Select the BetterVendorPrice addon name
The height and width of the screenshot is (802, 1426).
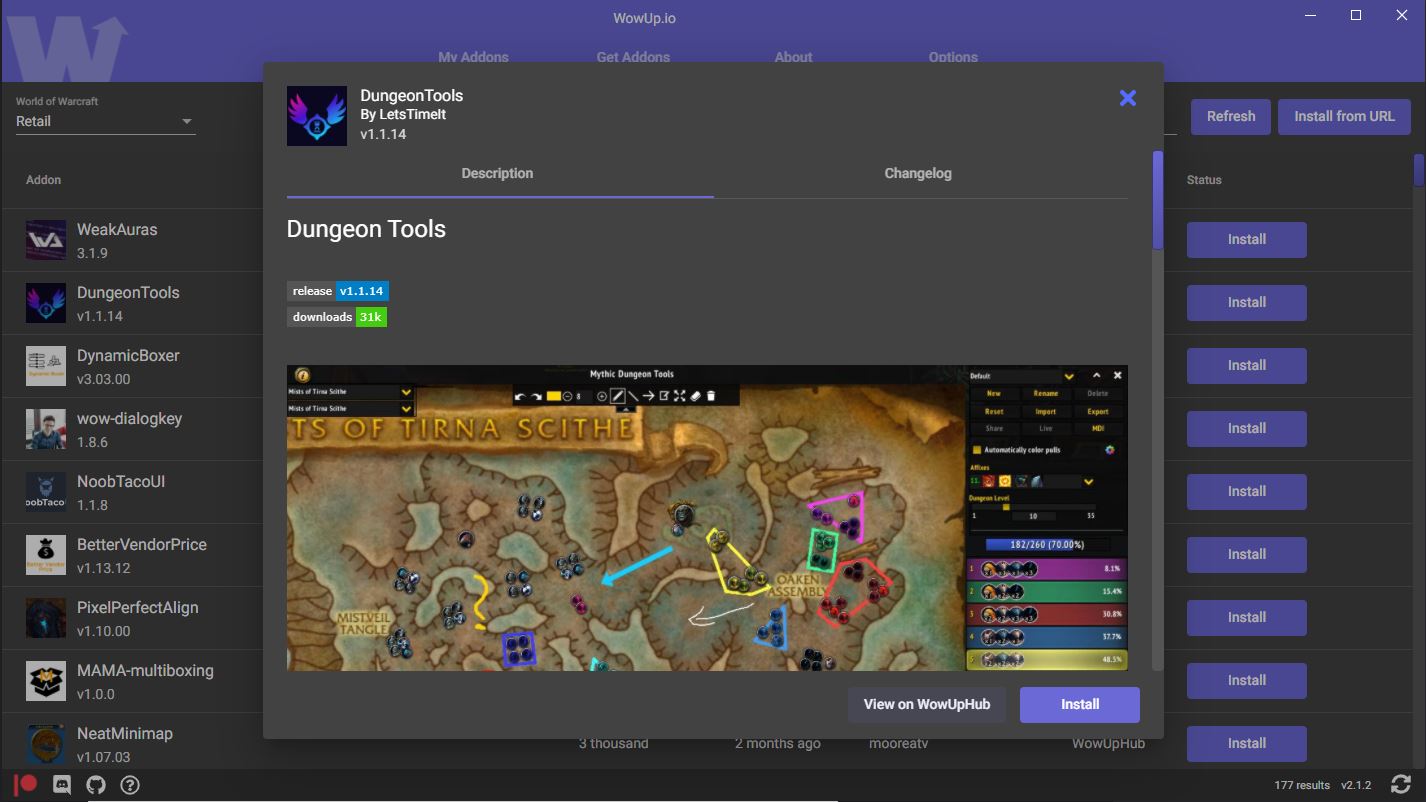[142, 544]
